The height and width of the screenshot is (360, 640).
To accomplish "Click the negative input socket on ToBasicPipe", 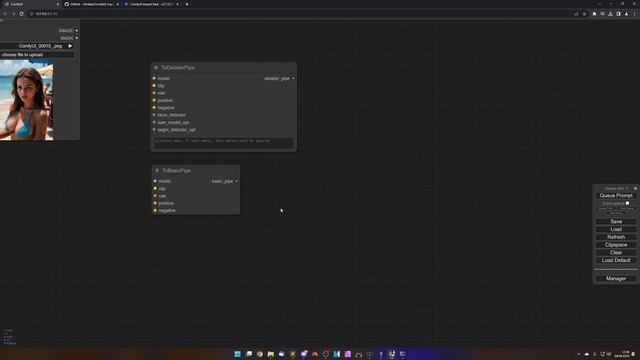I will coord(155,211).
